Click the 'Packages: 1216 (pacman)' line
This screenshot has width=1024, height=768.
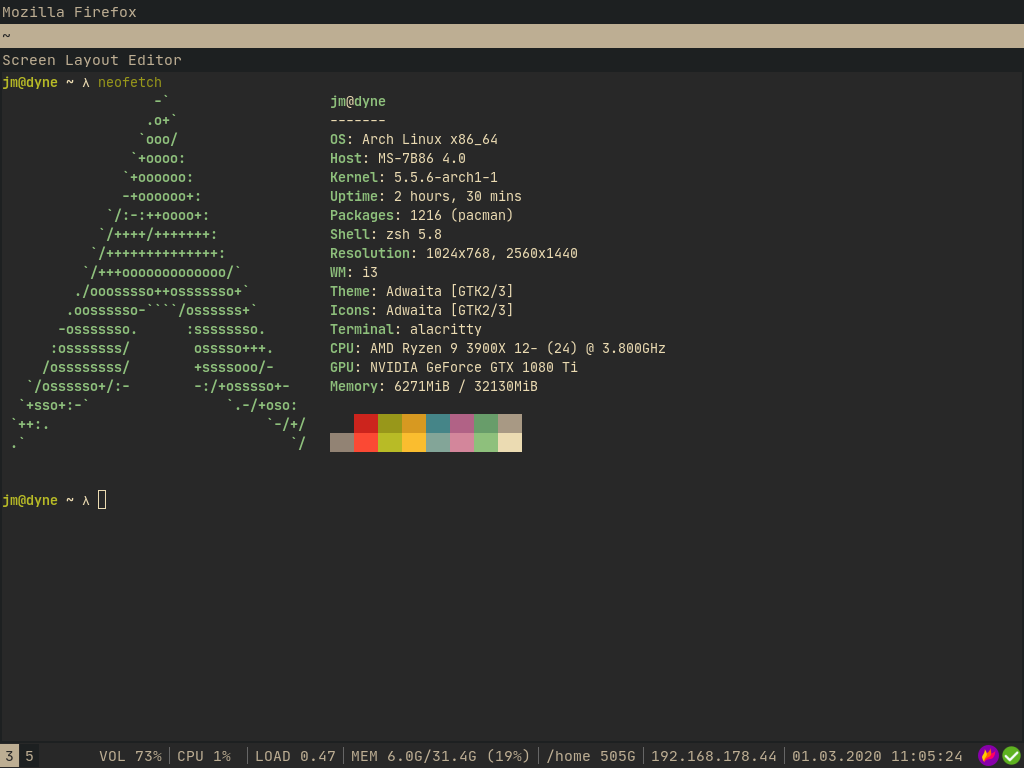422,215
